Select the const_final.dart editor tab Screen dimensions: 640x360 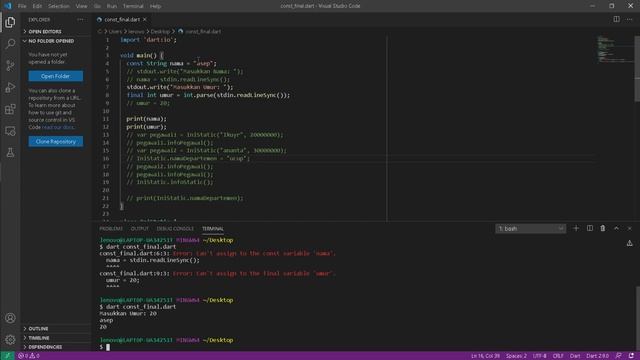click(x=122, y=20)
